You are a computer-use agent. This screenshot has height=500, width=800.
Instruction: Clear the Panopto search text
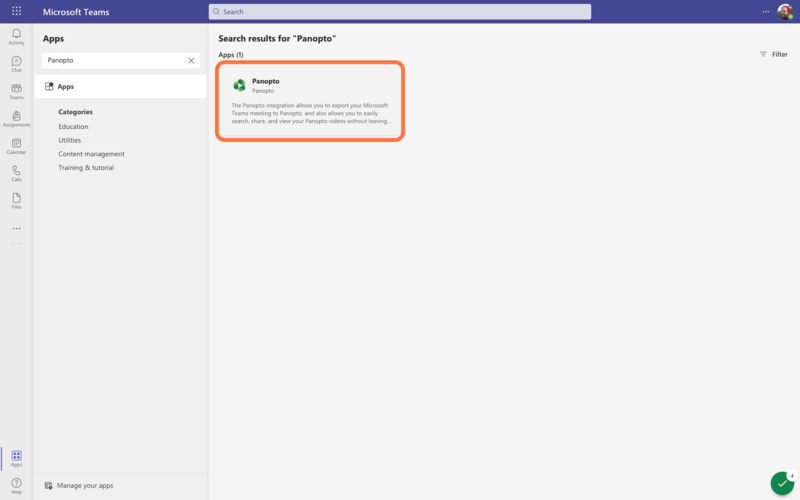pyautogui.click(x=191, y=60)
